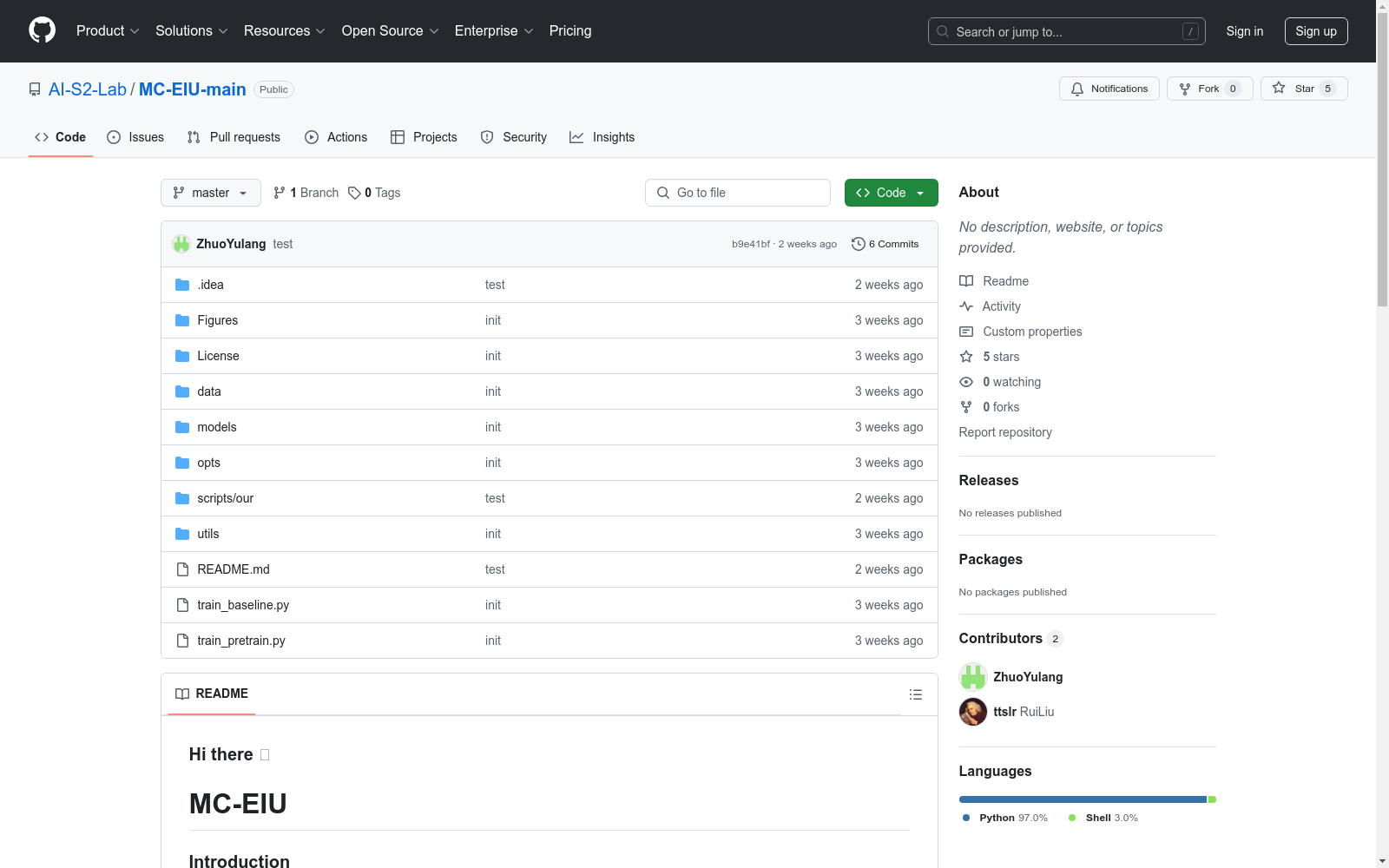The image size is (1389, 868).
Task: Open Custom properties in About
Action: pos(1021,332)
